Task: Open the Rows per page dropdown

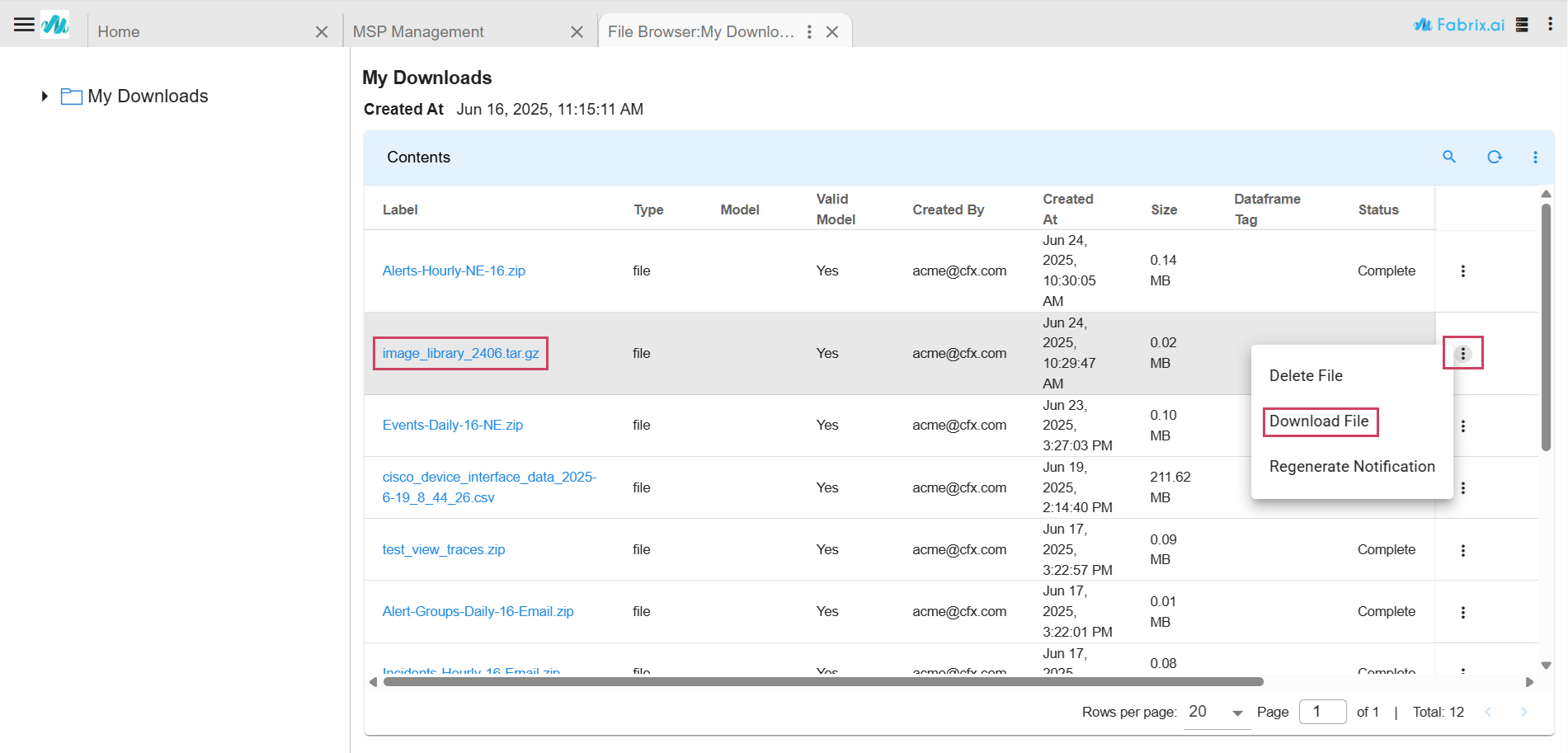Action: click(1217, 712)
